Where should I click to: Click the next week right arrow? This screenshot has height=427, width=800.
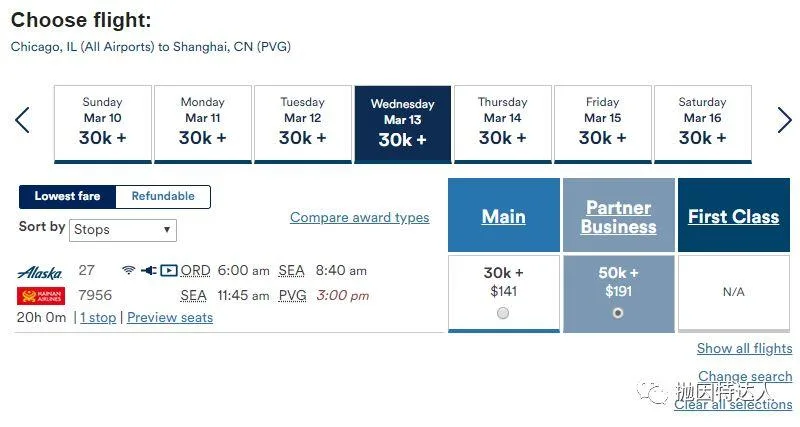(x=784, y=121)
